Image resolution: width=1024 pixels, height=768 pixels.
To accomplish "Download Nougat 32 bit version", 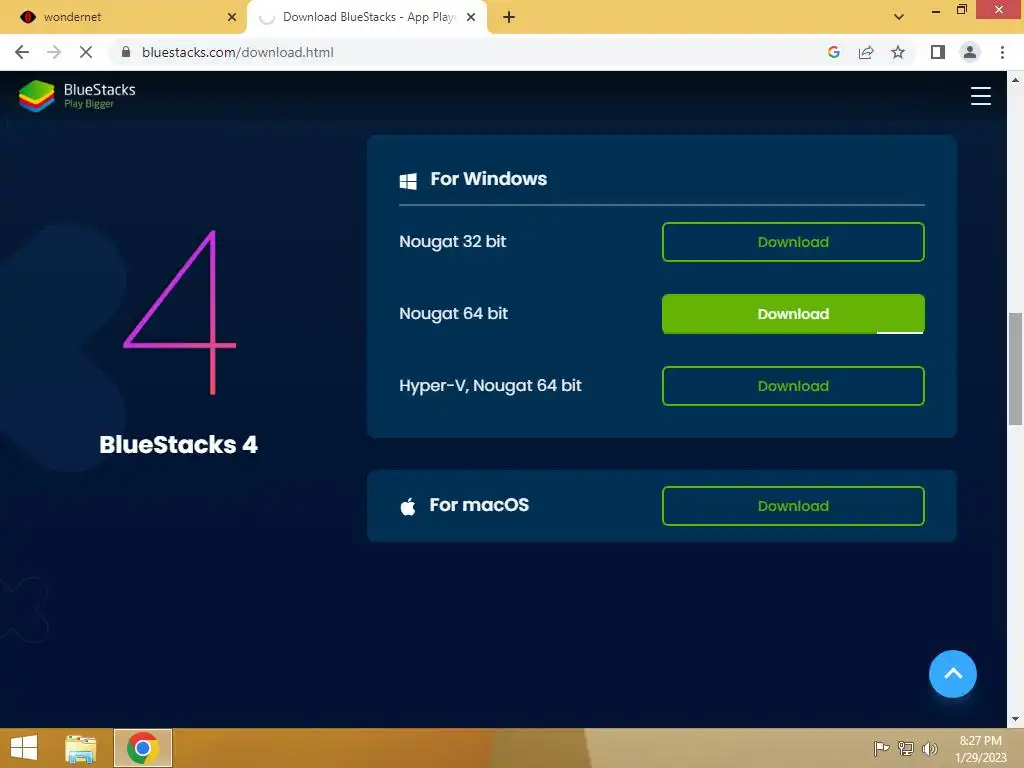I will point(793,242).
